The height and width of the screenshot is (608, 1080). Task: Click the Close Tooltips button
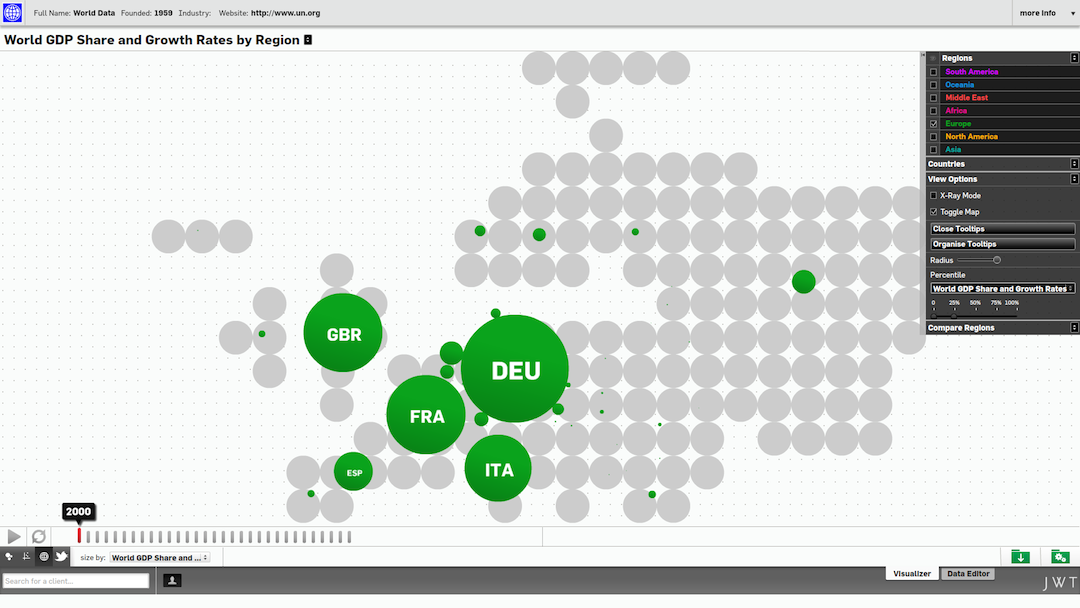coord(1002,229)
